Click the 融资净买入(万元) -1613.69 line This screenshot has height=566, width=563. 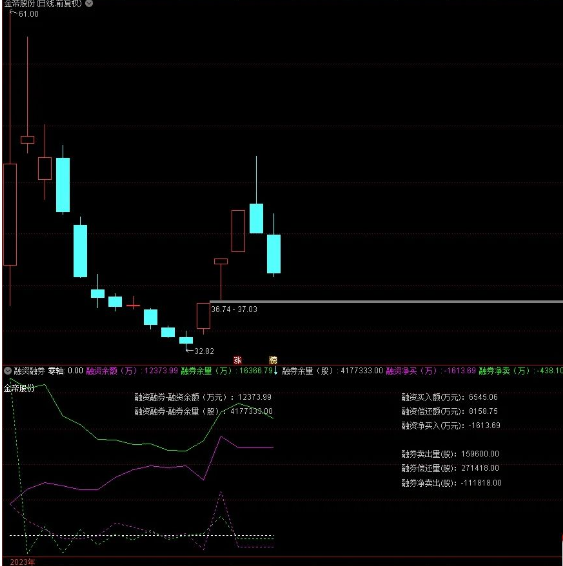(451, 425)
